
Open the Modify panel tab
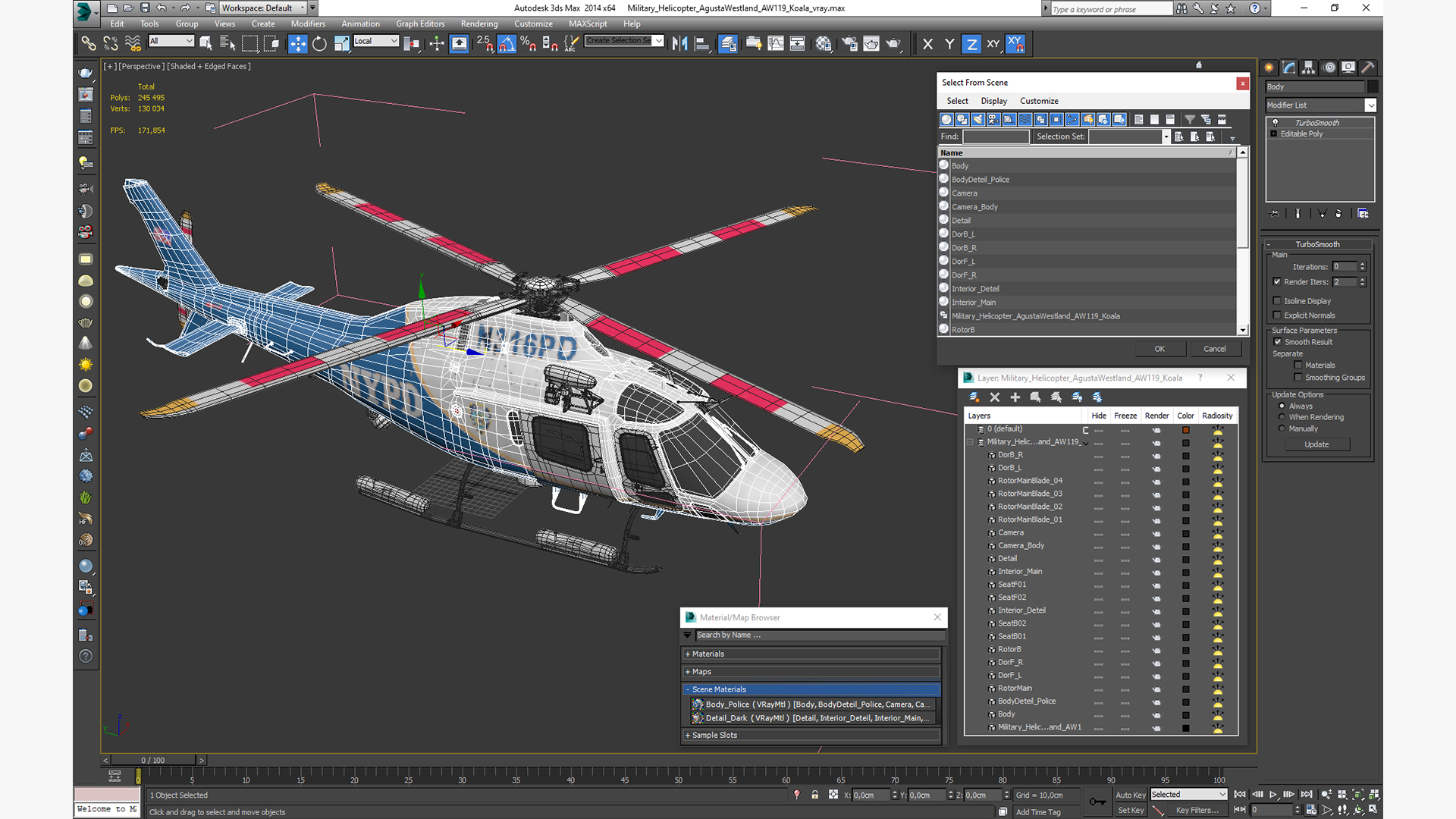pos(1289,67)
